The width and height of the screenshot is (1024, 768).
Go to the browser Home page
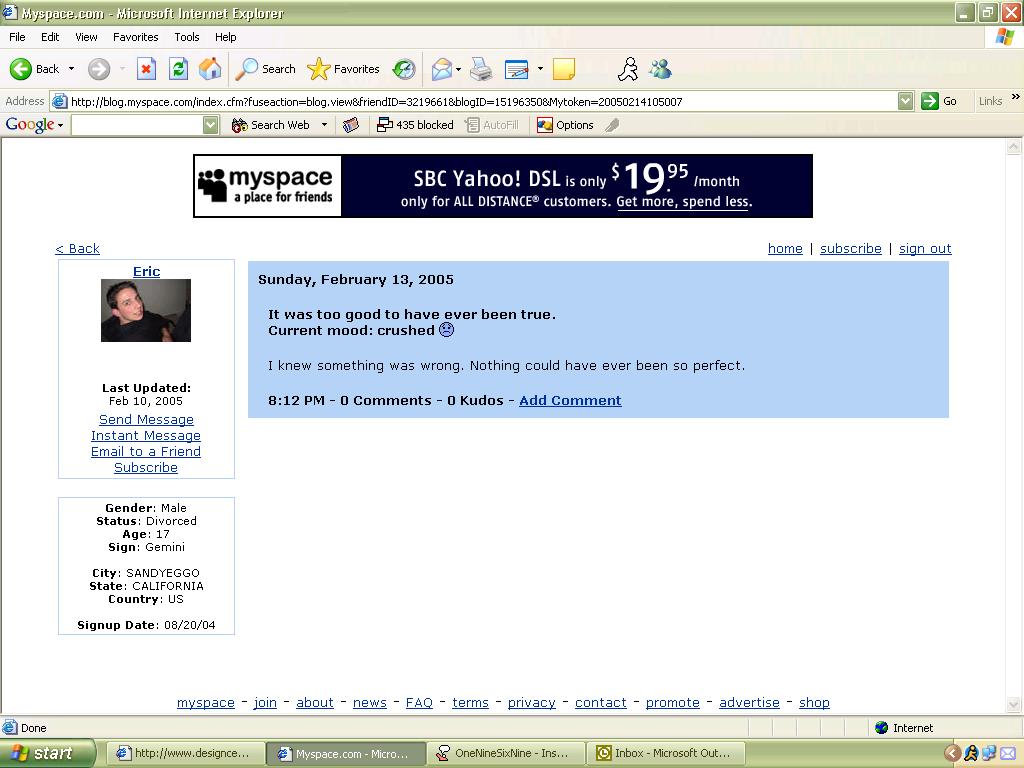210,69
